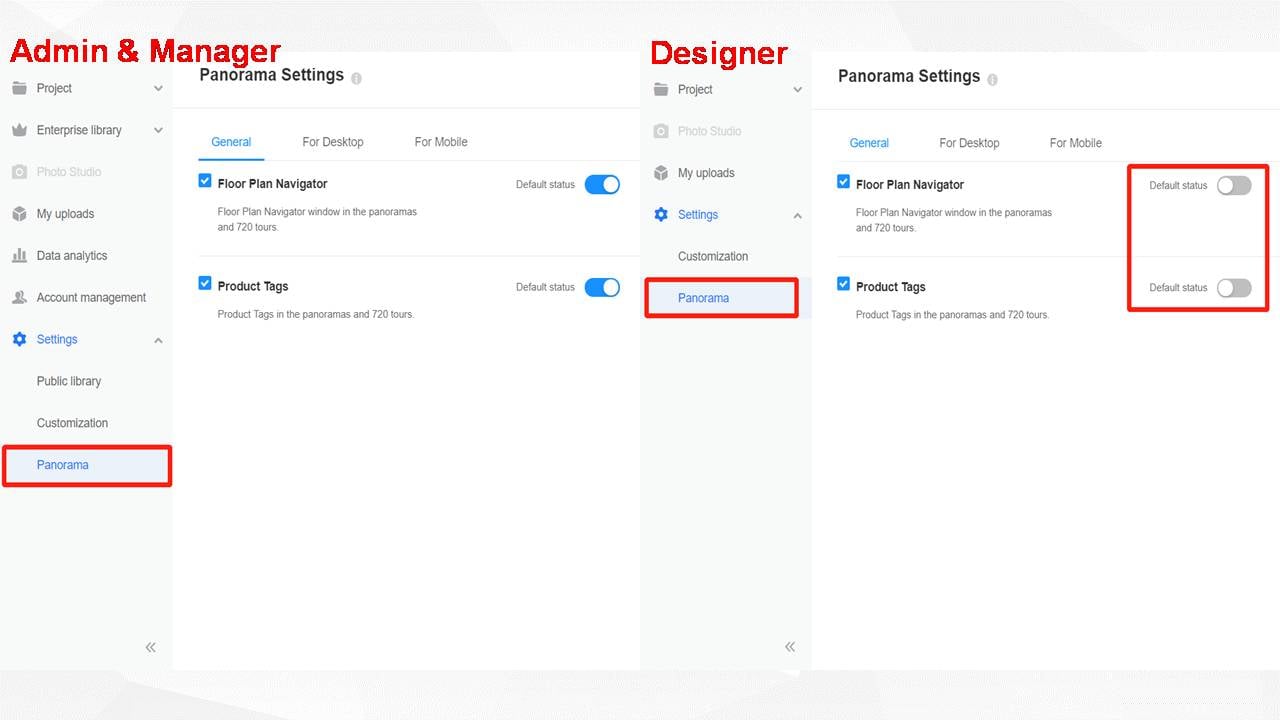1280x720 pixels.
Task: Click the Settings gear icon in Designer sidebar
Action: point(660,215)
